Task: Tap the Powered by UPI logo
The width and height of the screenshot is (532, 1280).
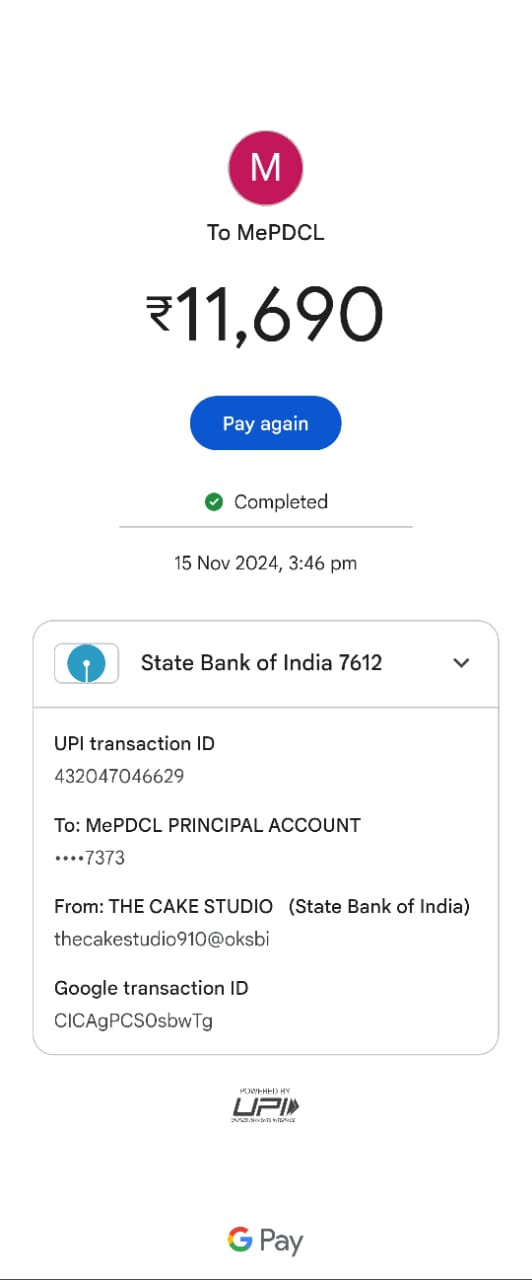Action: 266,1105
